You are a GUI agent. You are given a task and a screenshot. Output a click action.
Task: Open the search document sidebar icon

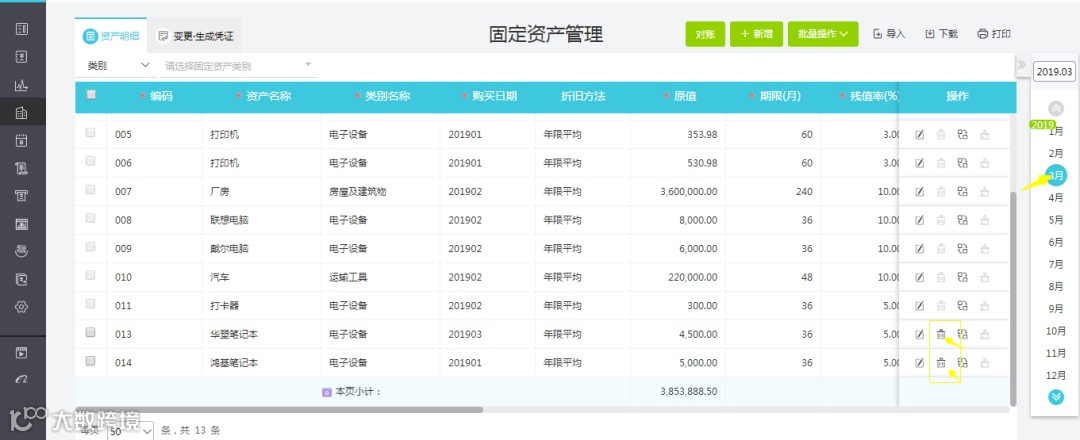click(21, 279)
